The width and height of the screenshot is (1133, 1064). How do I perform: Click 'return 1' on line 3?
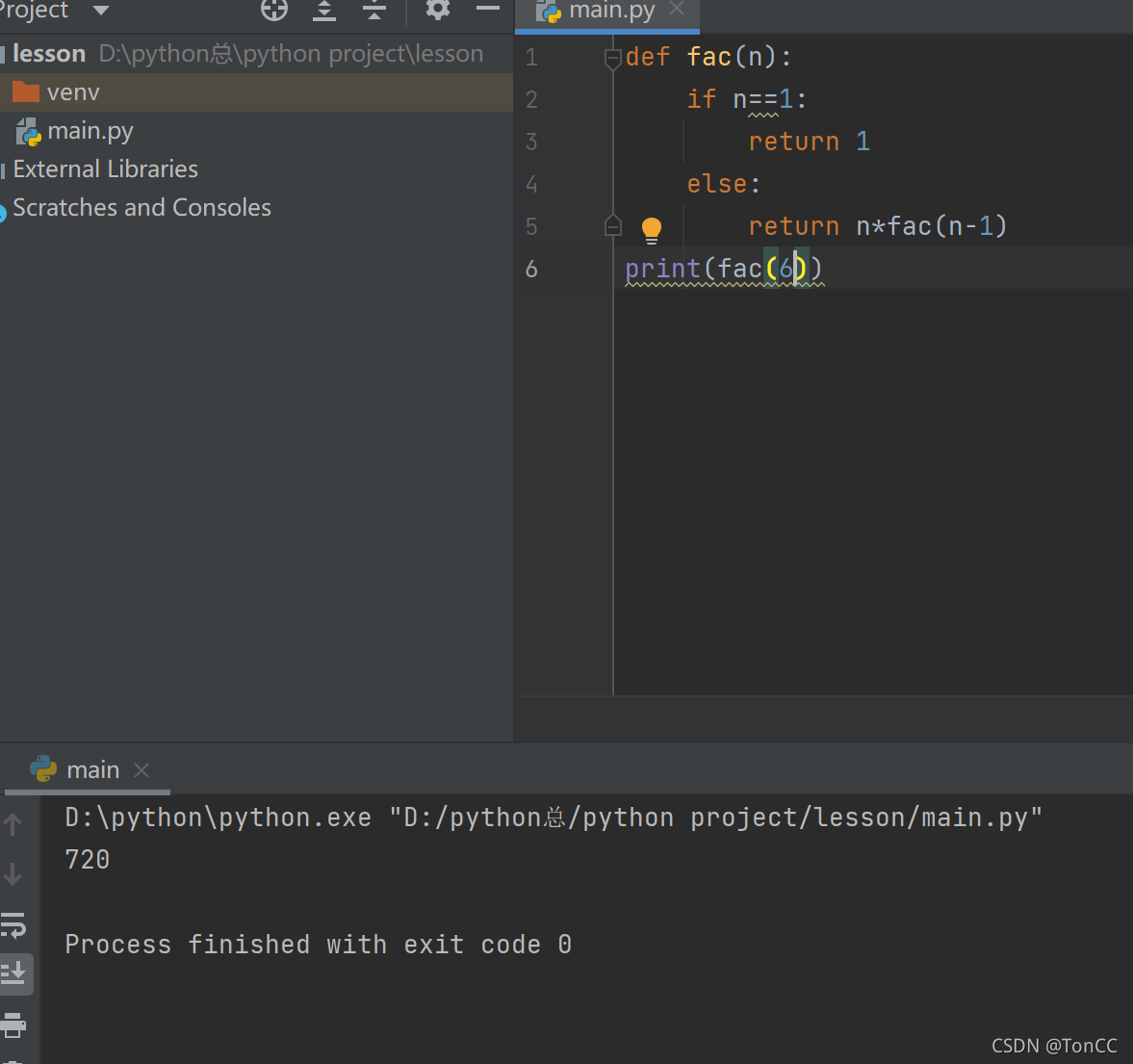tap(809, 142)
